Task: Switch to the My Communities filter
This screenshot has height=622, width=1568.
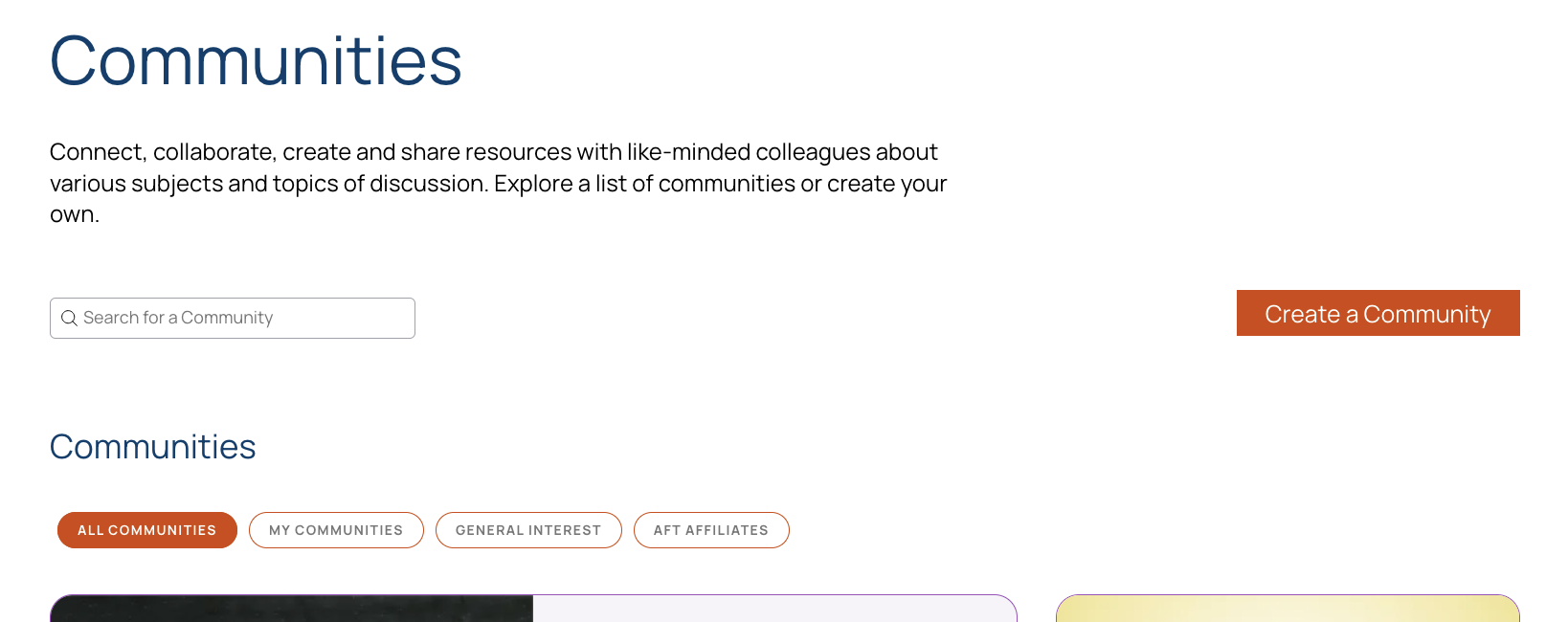Action: coord(336,530)
